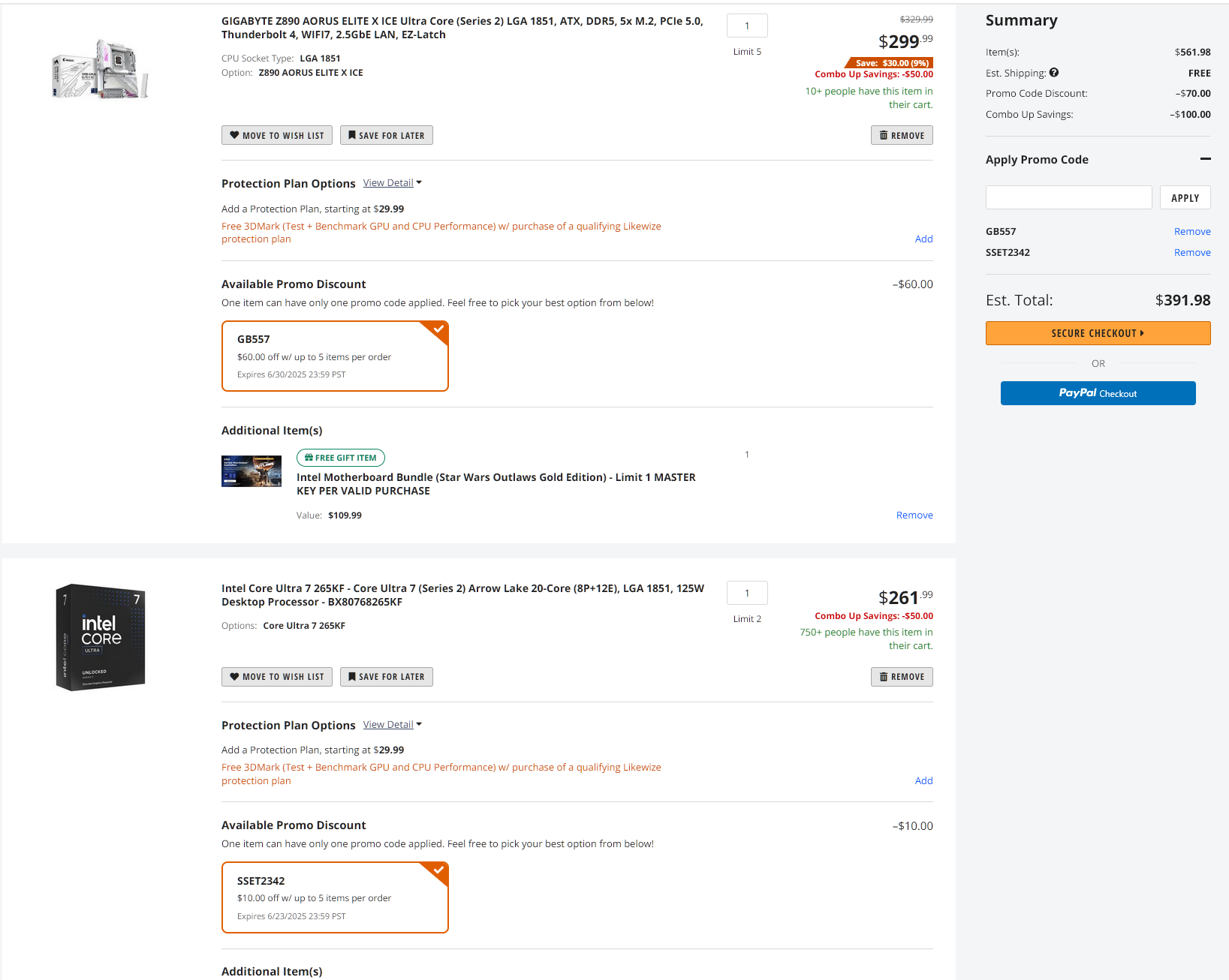Edit quantity field for Intel Core Ultra 7
This screenshot has height=980, width=1229.
pyautogui.click(x=747, y=593)
